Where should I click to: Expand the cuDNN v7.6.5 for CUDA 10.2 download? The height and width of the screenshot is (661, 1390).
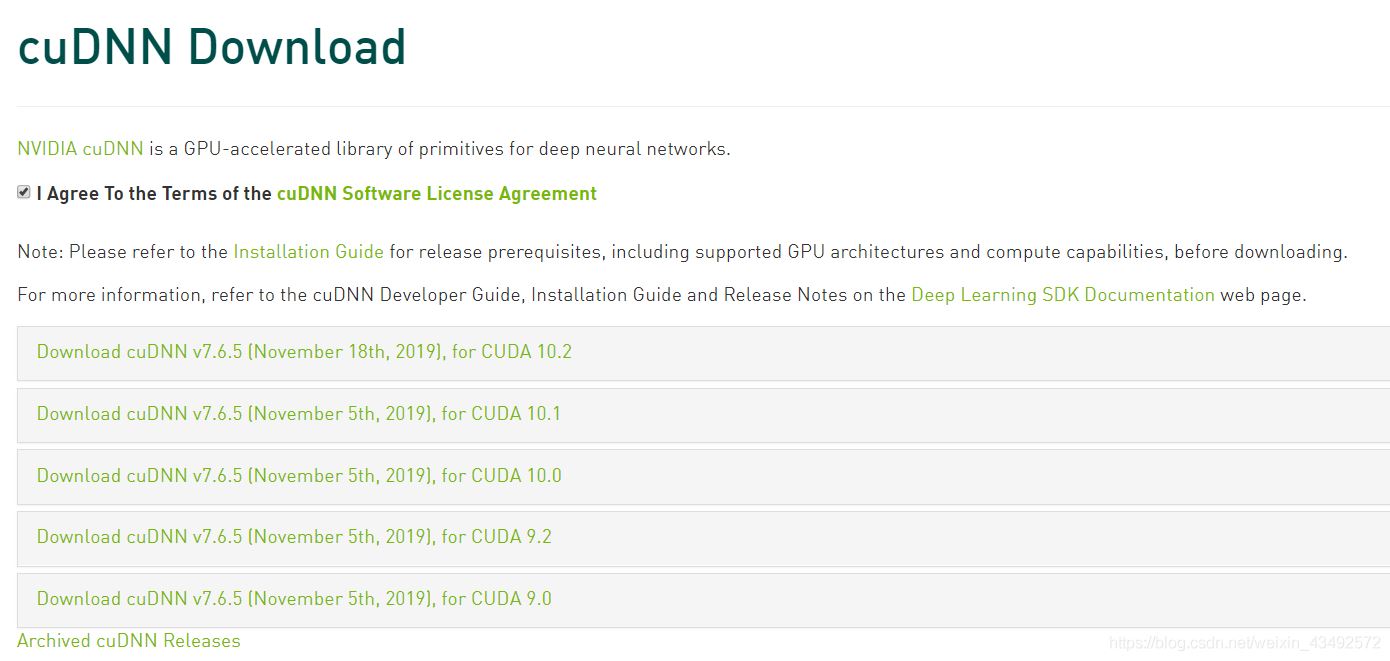point(304,352)
